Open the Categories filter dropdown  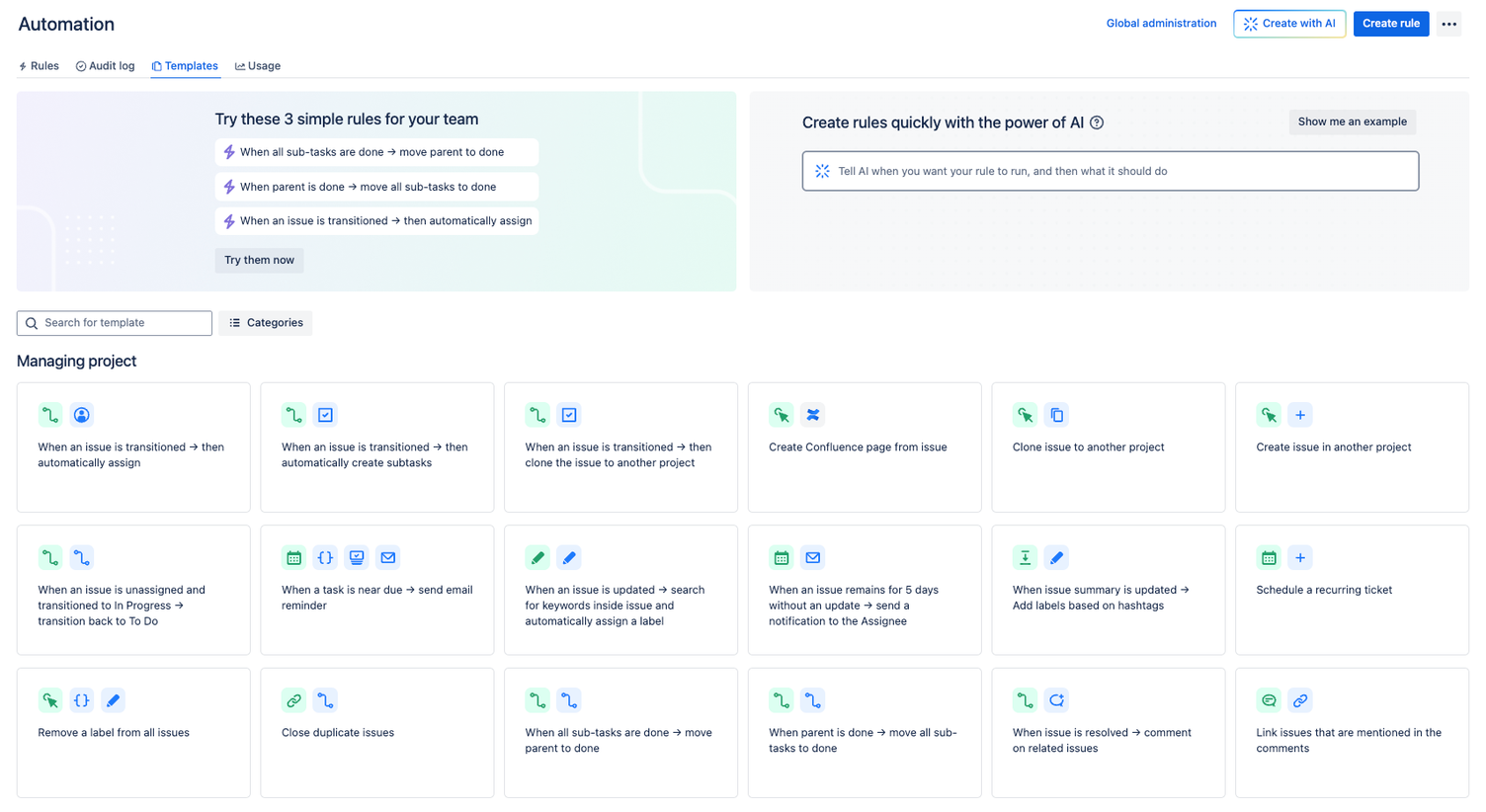[x=266, y=323]
